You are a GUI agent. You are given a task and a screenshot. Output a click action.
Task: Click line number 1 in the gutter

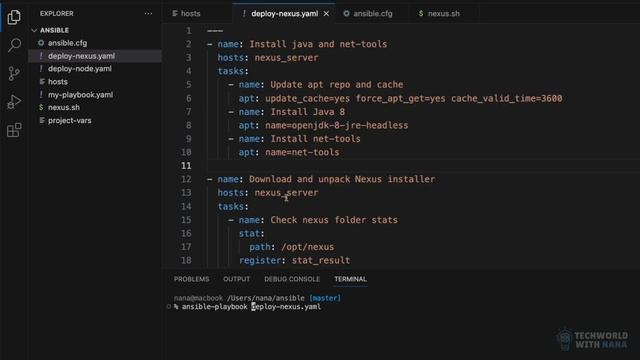(x=189, y=31)
